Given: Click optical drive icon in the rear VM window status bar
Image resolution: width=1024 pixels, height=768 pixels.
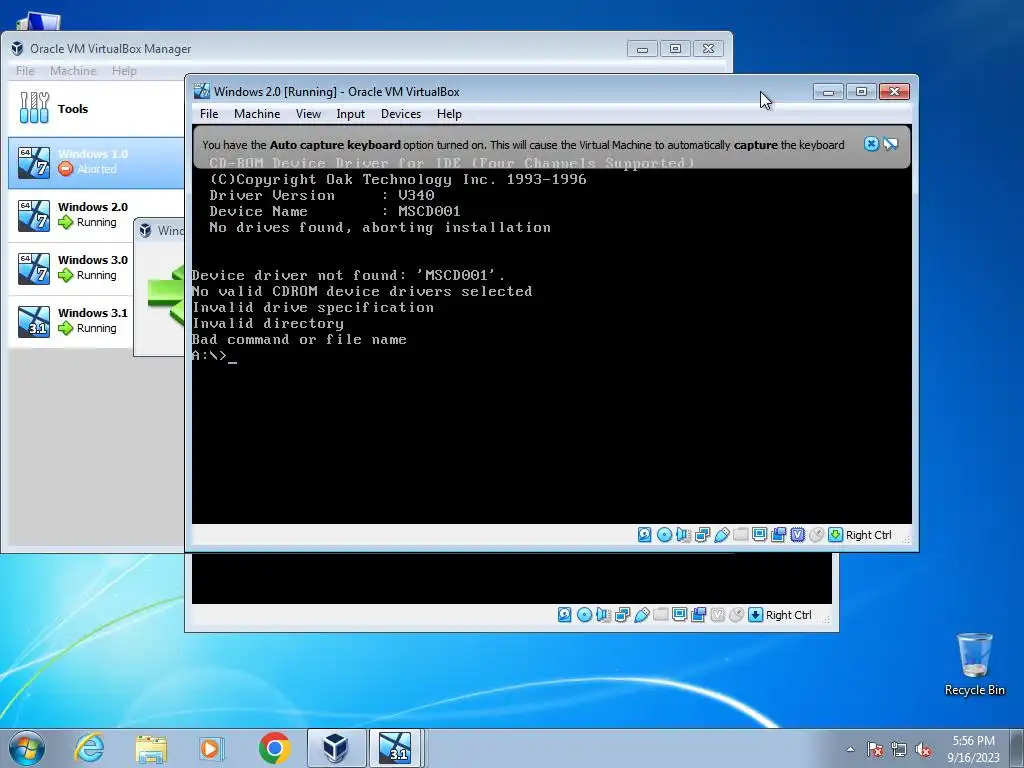Looking at the screenshot, I should pyautogui.click(x=584, y=615).
